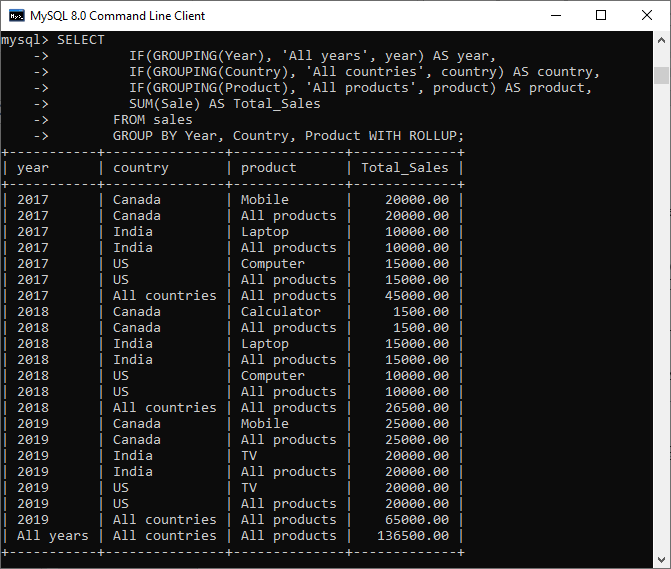
Task: Click 'All countries' in the 2018 row
Action: point(165,408)
